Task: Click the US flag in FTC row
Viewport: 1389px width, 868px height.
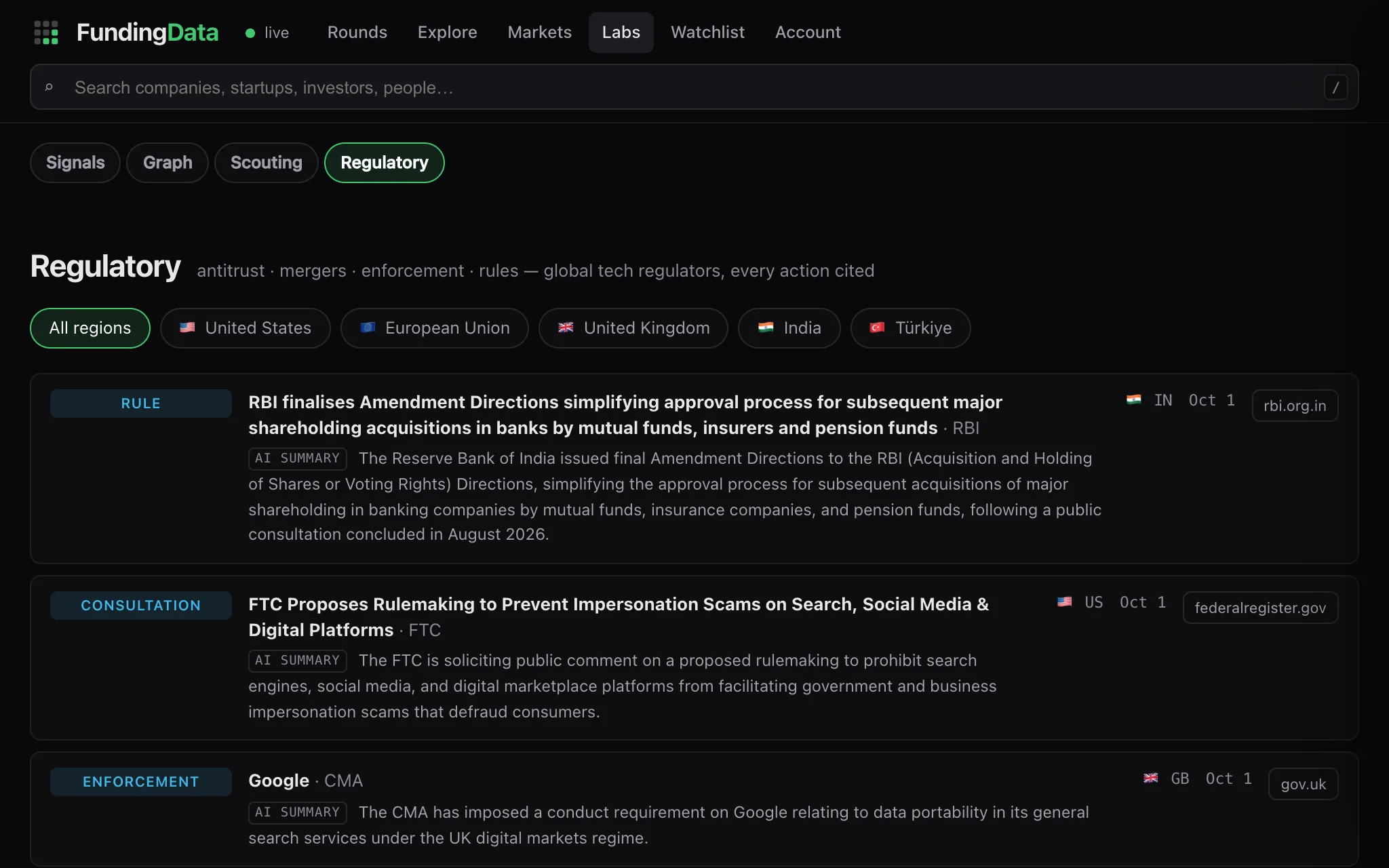Action: 1064,602
